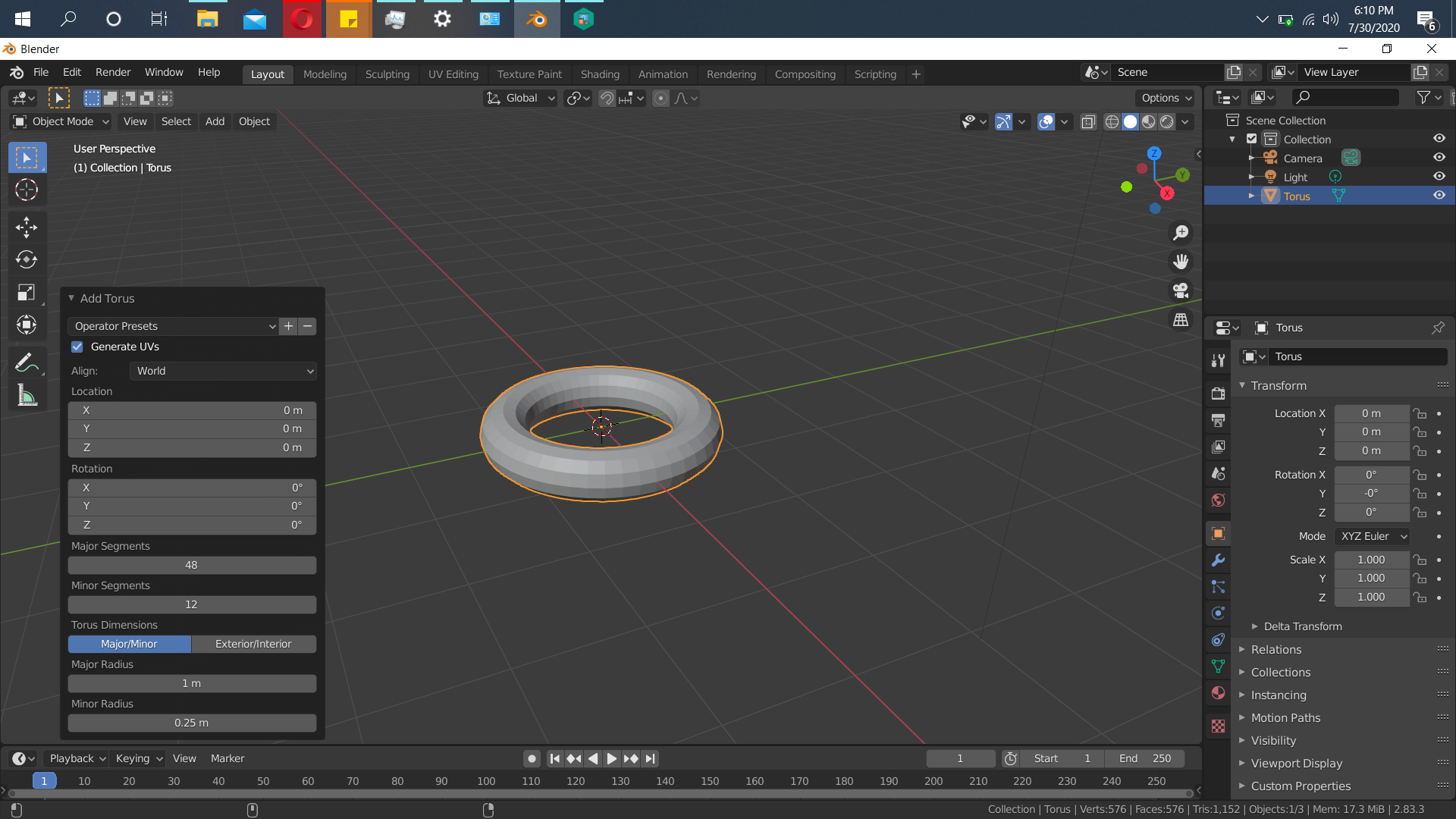Open the Tool properties tab
The image size is (1456, 819).
[x=1218, y=361]
